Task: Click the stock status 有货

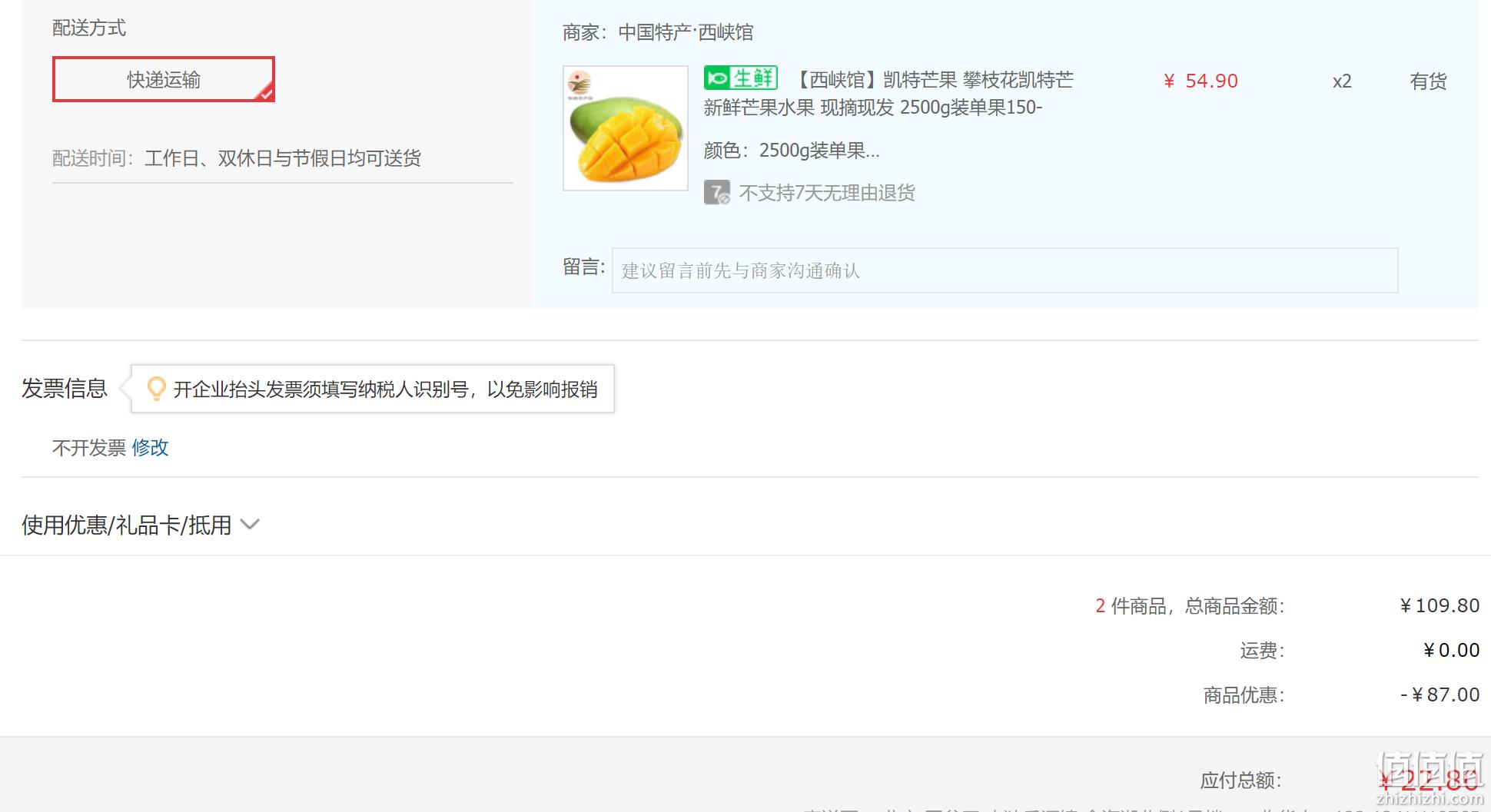Action: [1428, 81]
